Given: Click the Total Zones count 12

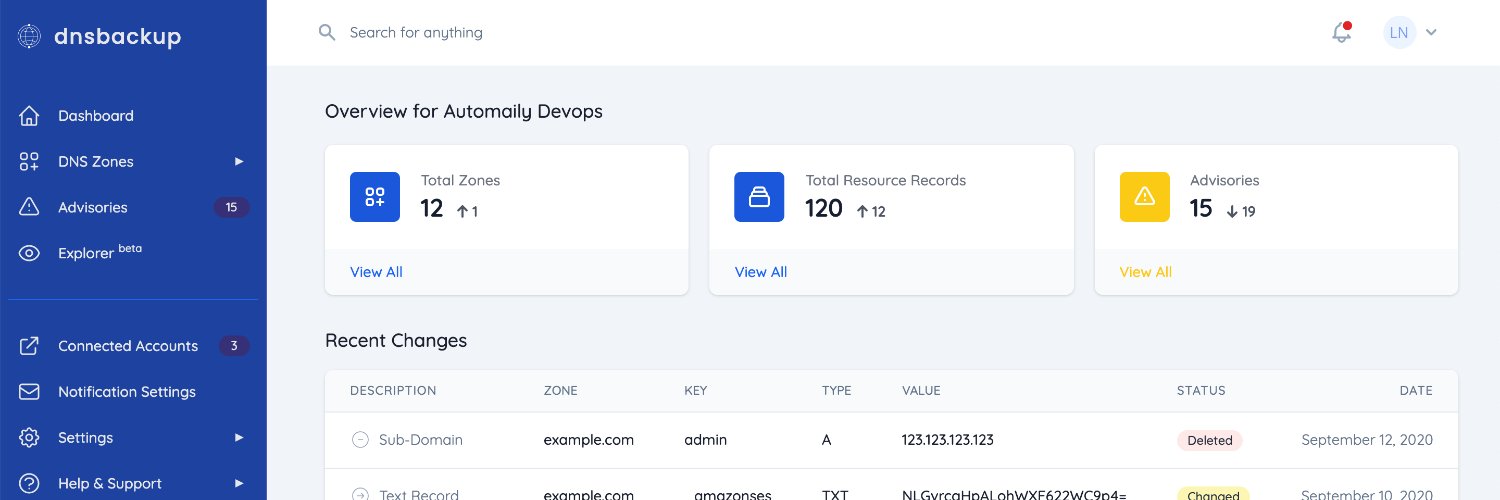Looking at the screenshot, I should click(432, 208).
